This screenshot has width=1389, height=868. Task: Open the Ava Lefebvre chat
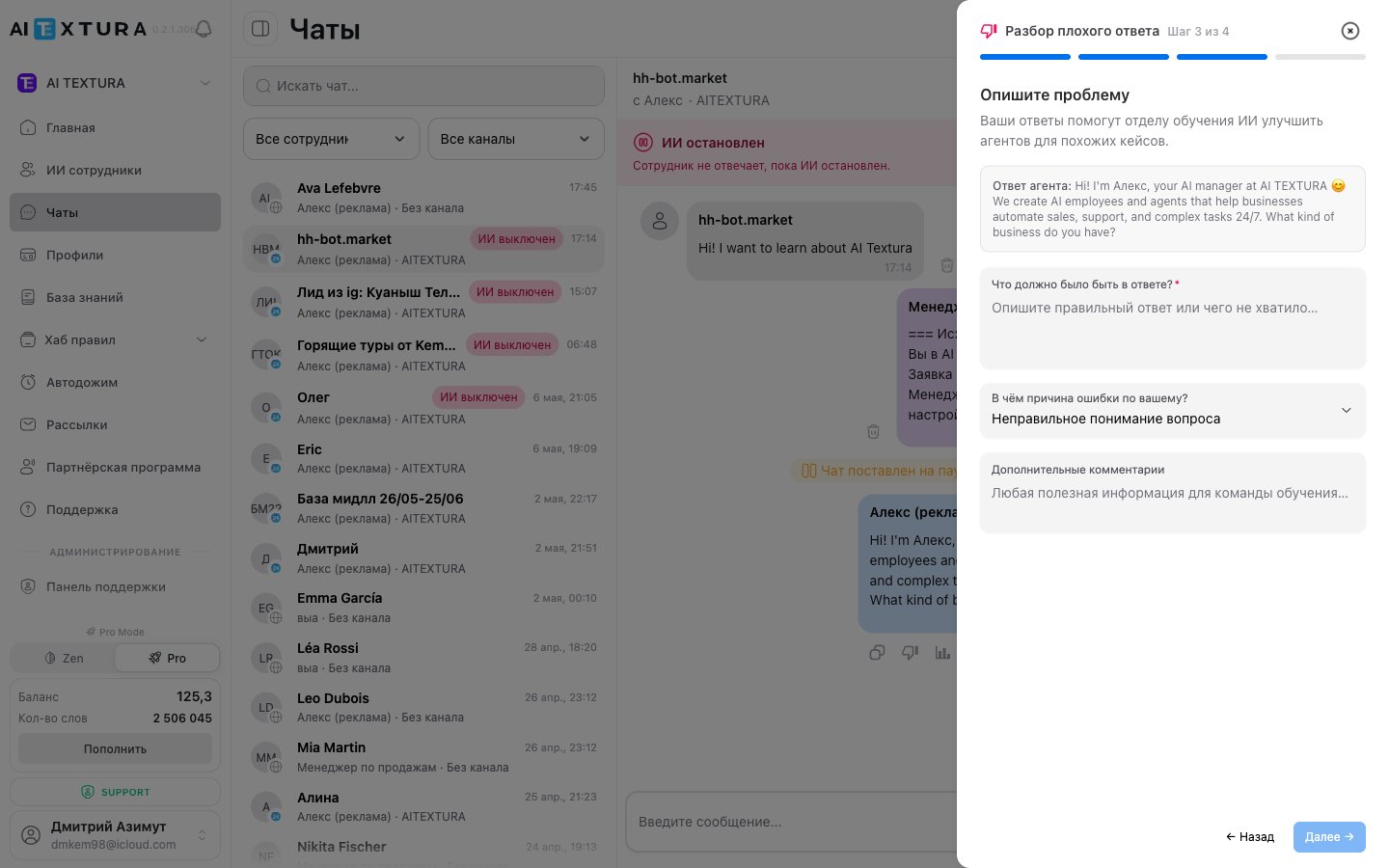pyautogui.click(x=423, y=198)
